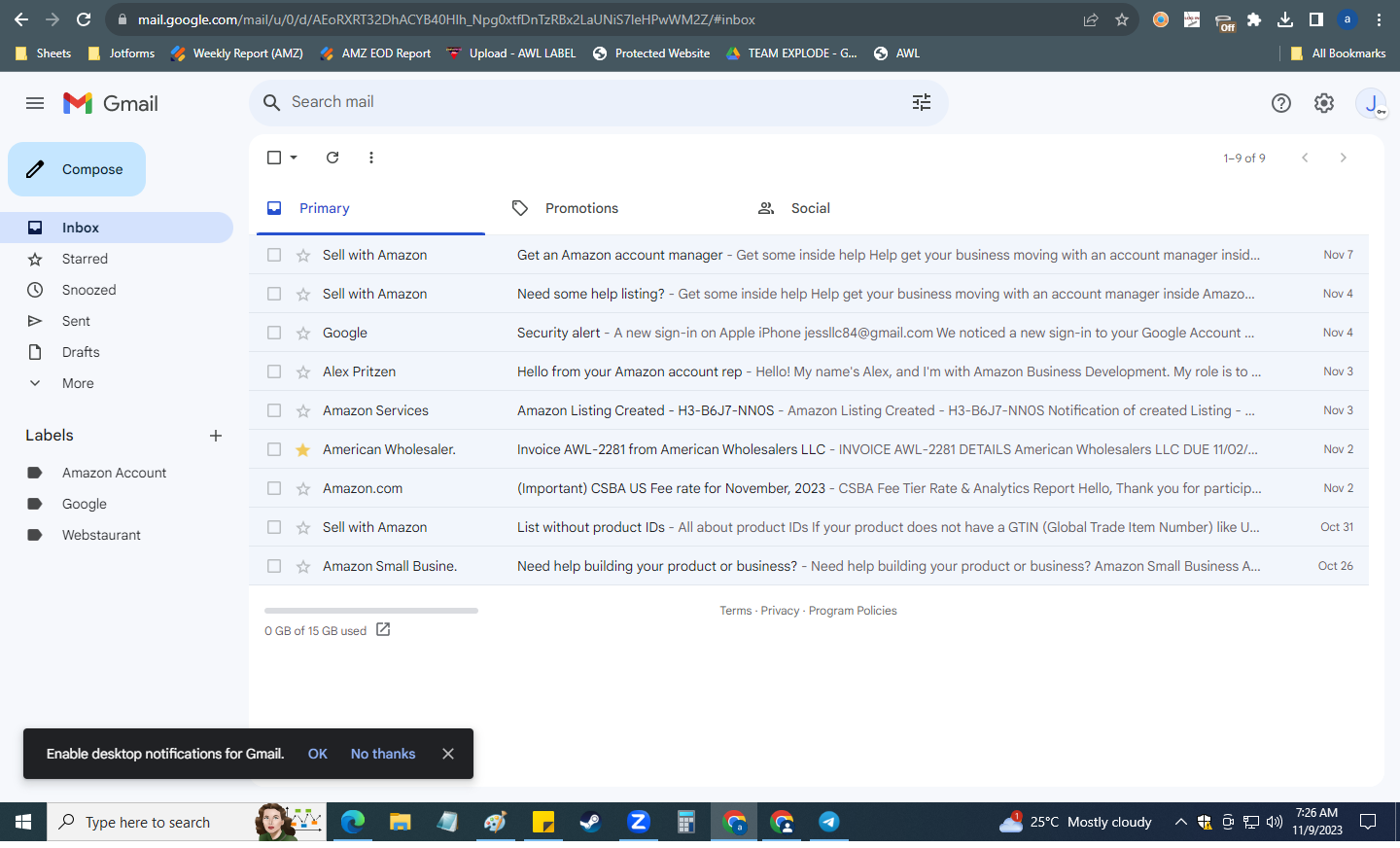Select the Get an Amazon account manager email checkbox
Viewport: 1400px width, 848px height.
point(274,255)
